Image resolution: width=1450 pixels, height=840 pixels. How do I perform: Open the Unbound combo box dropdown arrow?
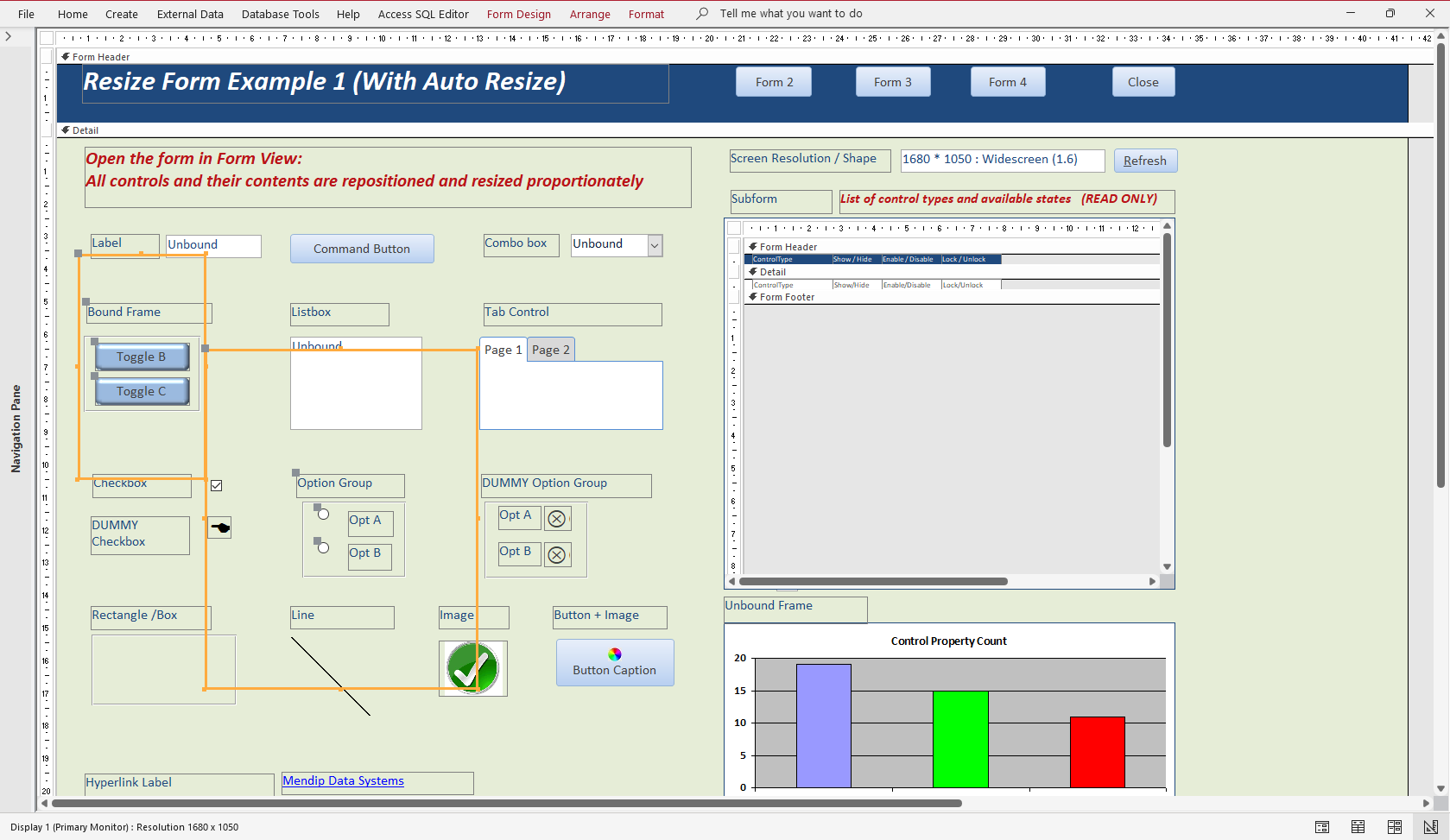point(655,246)
